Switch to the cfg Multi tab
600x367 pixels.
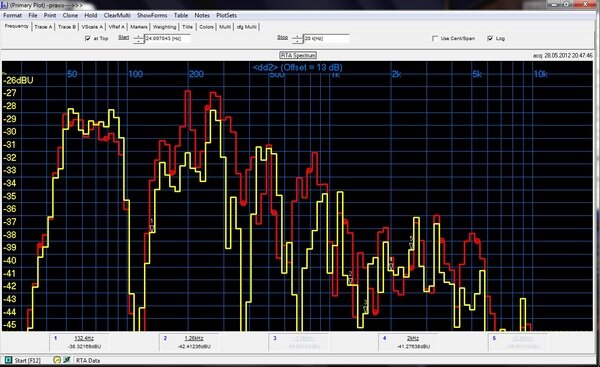(x=246, y=27)
